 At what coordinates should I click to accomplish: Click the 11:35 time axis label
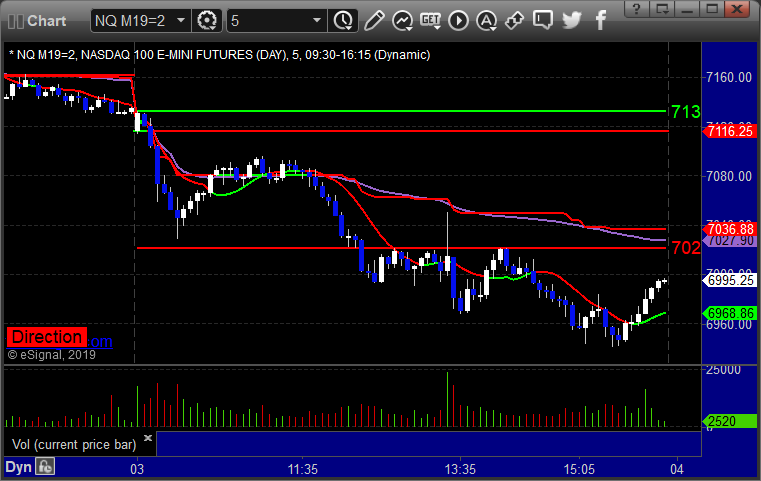point(302,469)
